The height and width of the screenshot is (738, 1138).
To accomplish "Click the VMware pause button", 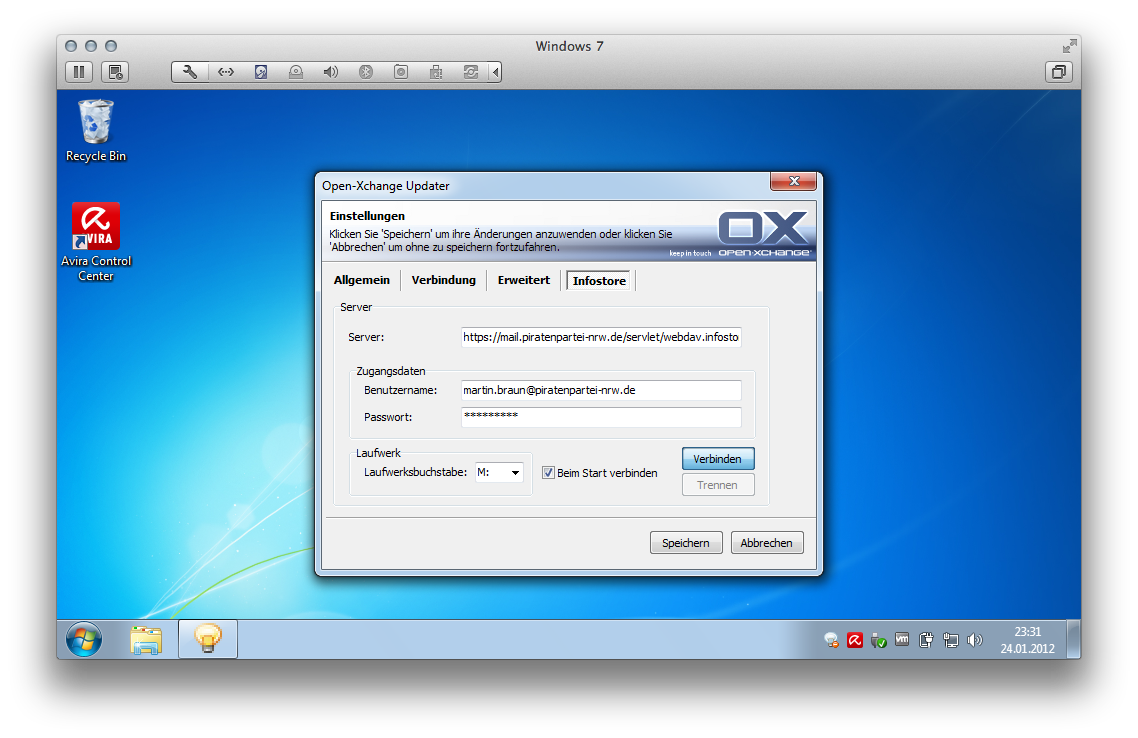I will pyautogui.click(x=79, y=72).
